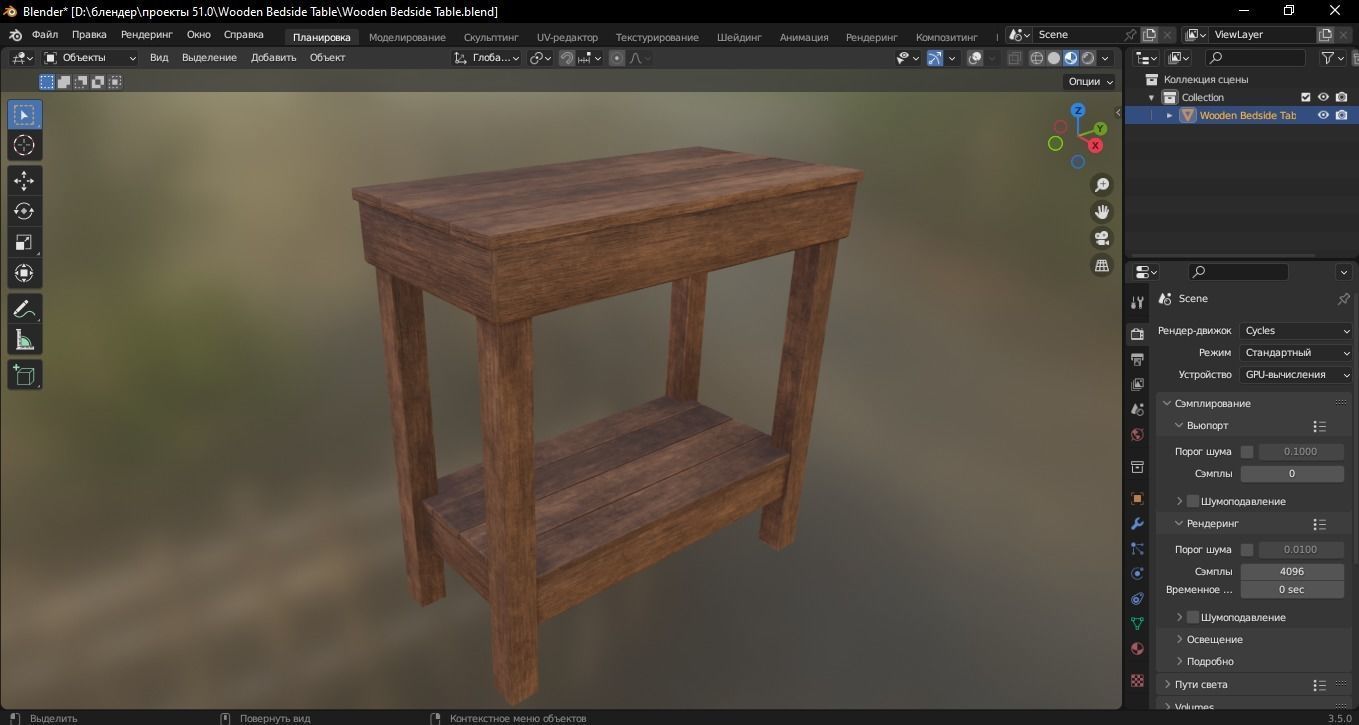Switch to solid viewport shading
This screenshot has height=725, width=1359.
coord(1053,58)
